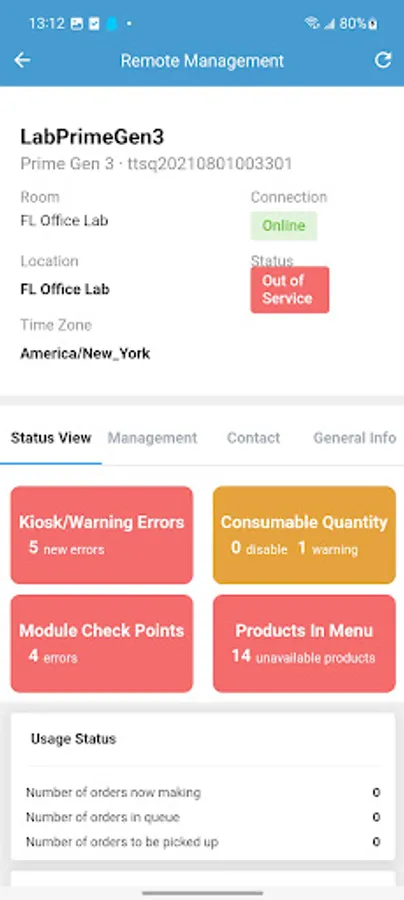Image resolution: width=404 pixels, height=900 pixels.
Task: Tap the image notification icon in status bar
Action: 77,24
